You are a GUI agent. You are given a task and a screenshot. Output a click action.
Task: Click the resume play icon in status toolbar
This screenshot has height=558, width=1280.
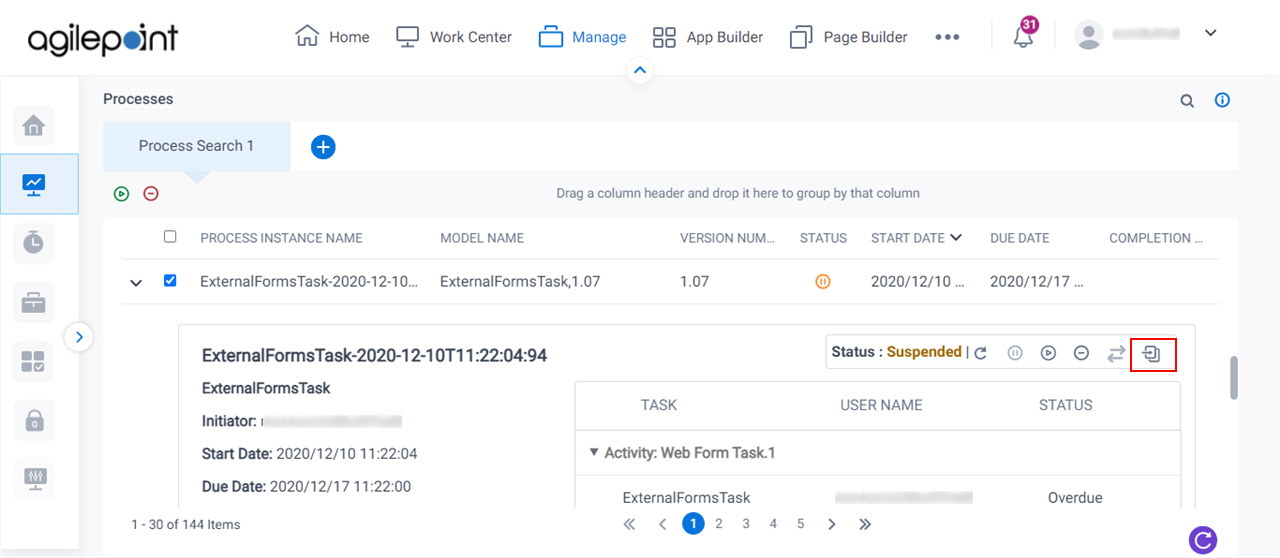point(1048,353)
